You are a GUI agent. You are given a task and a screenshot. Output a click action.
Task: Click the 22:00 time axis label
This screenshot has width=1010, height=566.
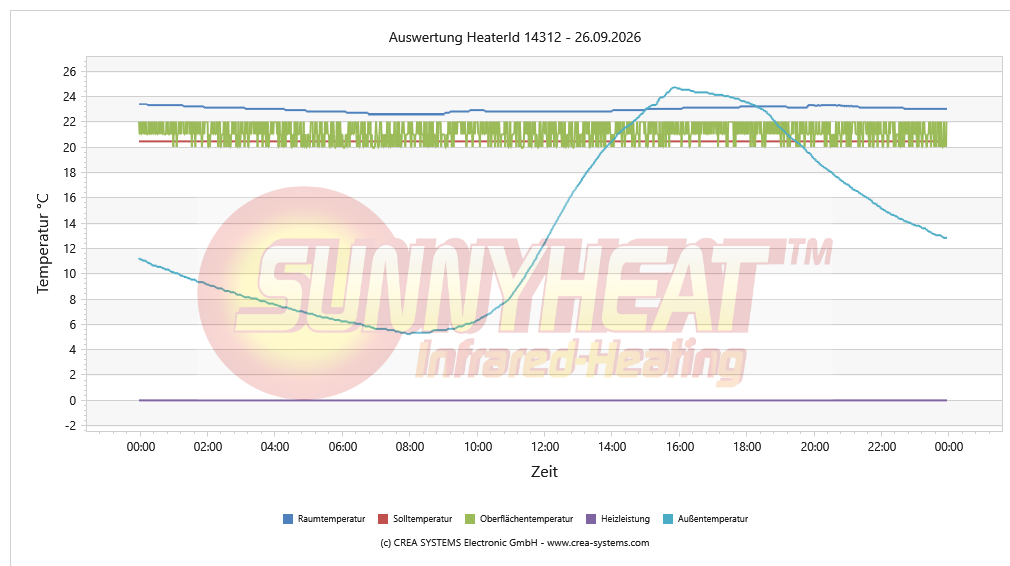(x=882, y=447)
